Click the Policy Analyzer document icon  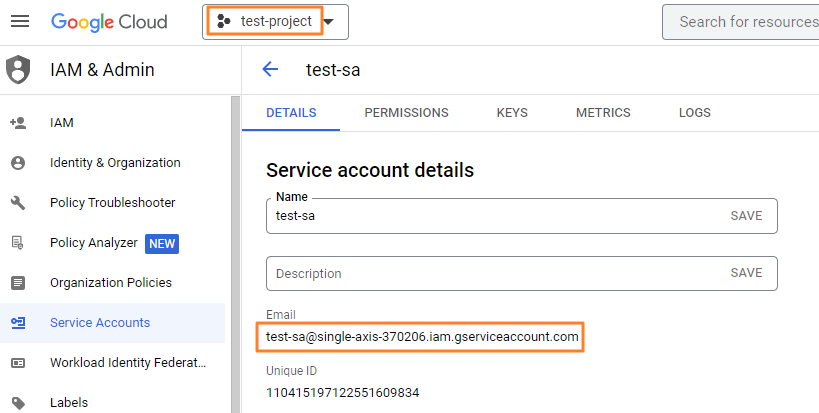(18, 243)
